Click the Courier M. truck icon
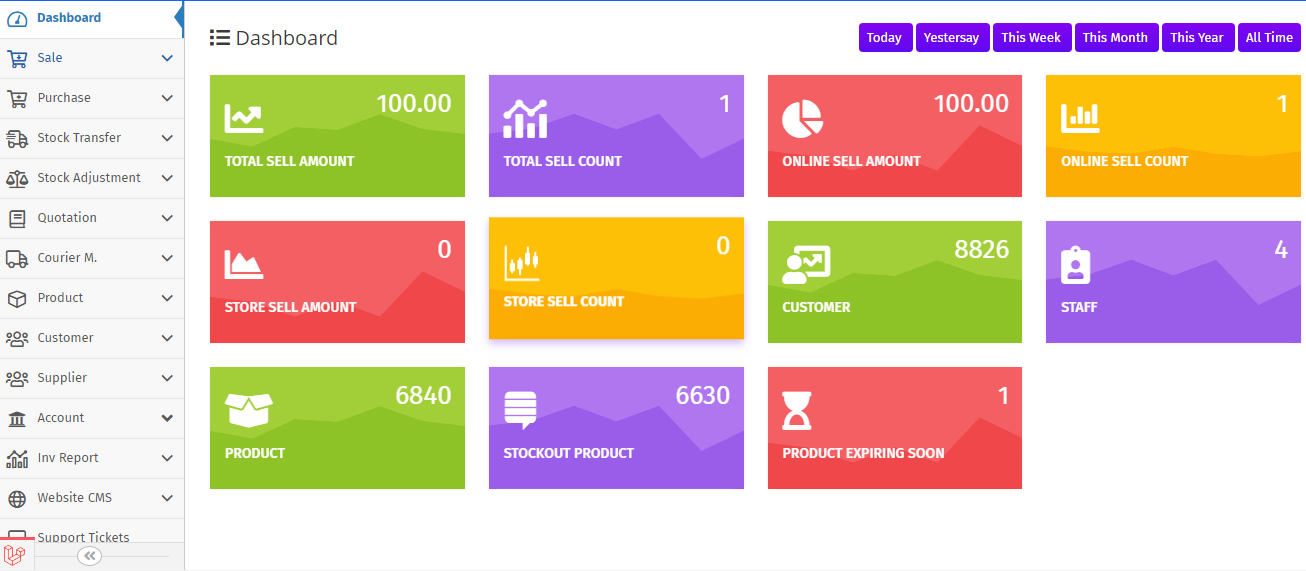The width and height of the screenshot is (1306, 571). (x=17, y=258)
